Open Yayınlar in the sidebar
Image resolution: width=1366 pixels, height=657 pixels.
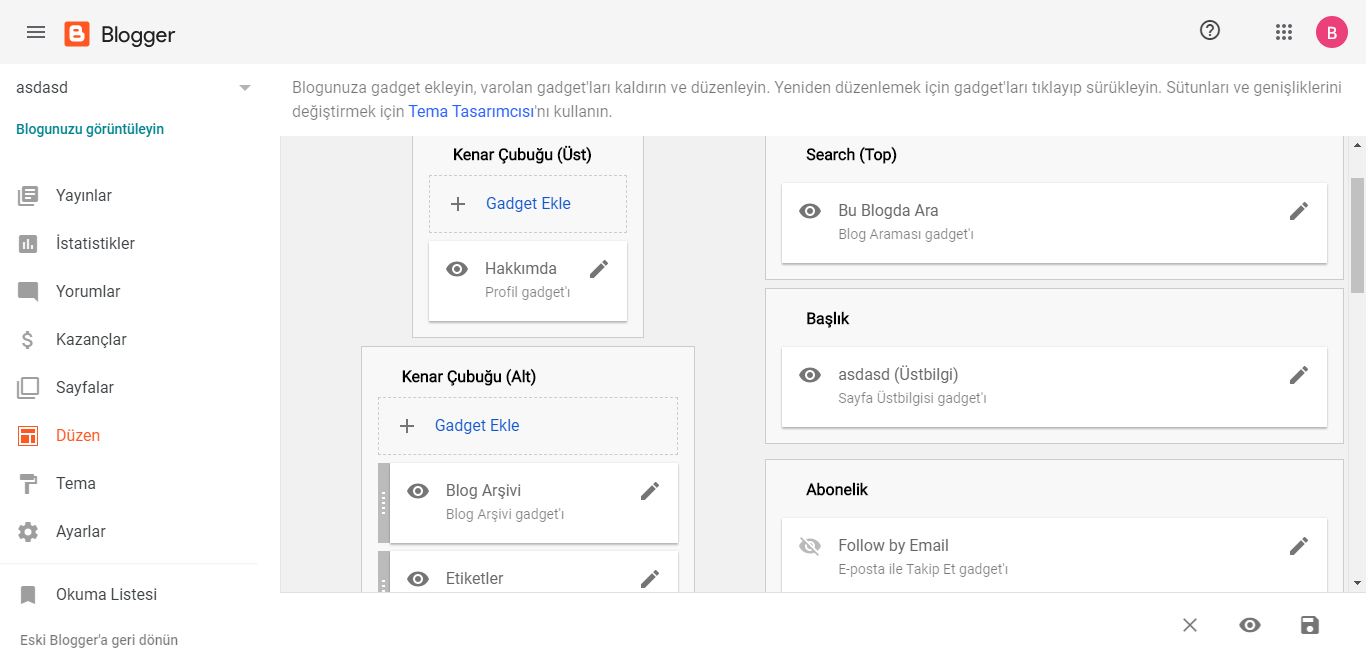click(84, 196)
